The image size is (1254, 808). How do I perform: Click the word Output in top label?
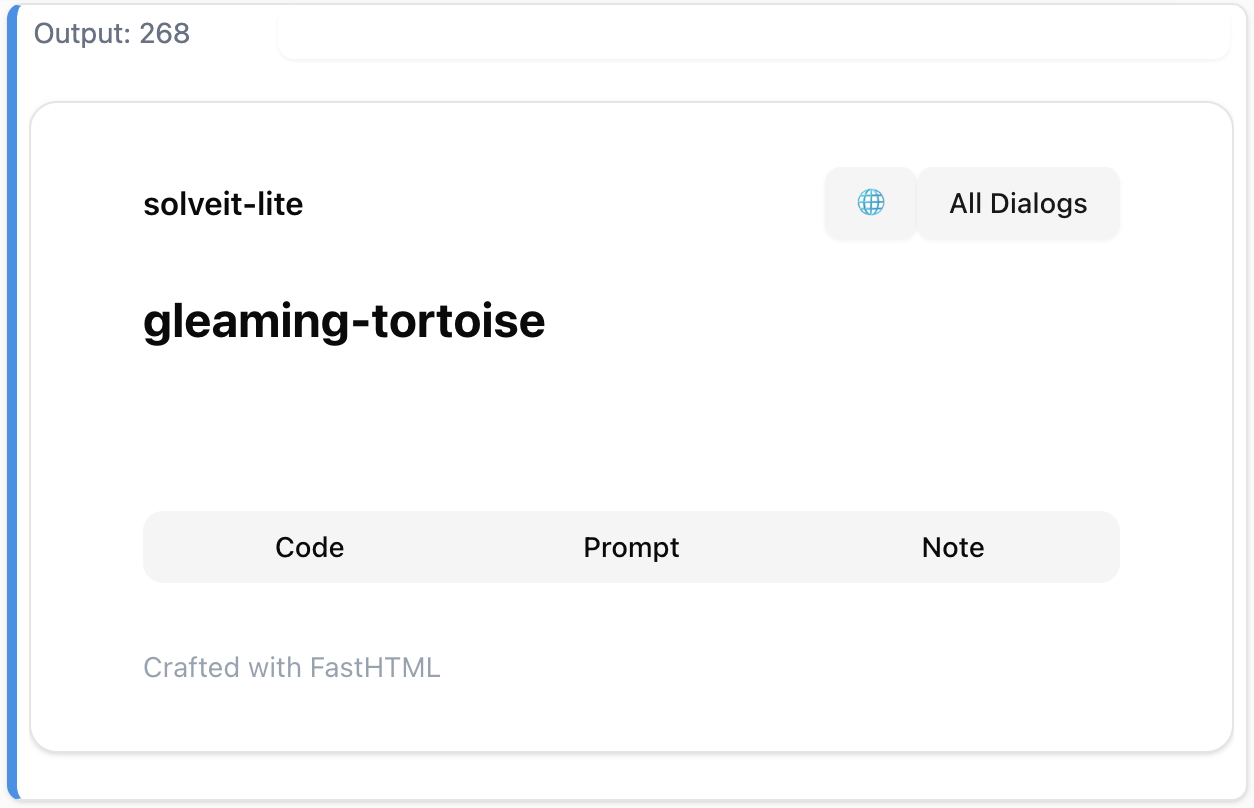[81, 34]
